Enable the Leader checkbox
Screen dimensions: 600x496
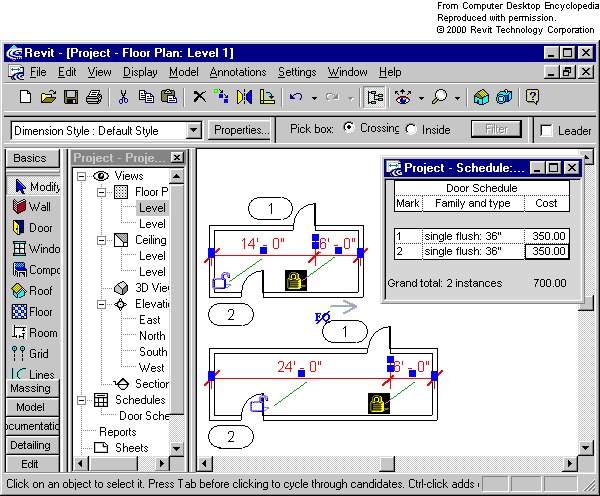click(x=546, y=131)
